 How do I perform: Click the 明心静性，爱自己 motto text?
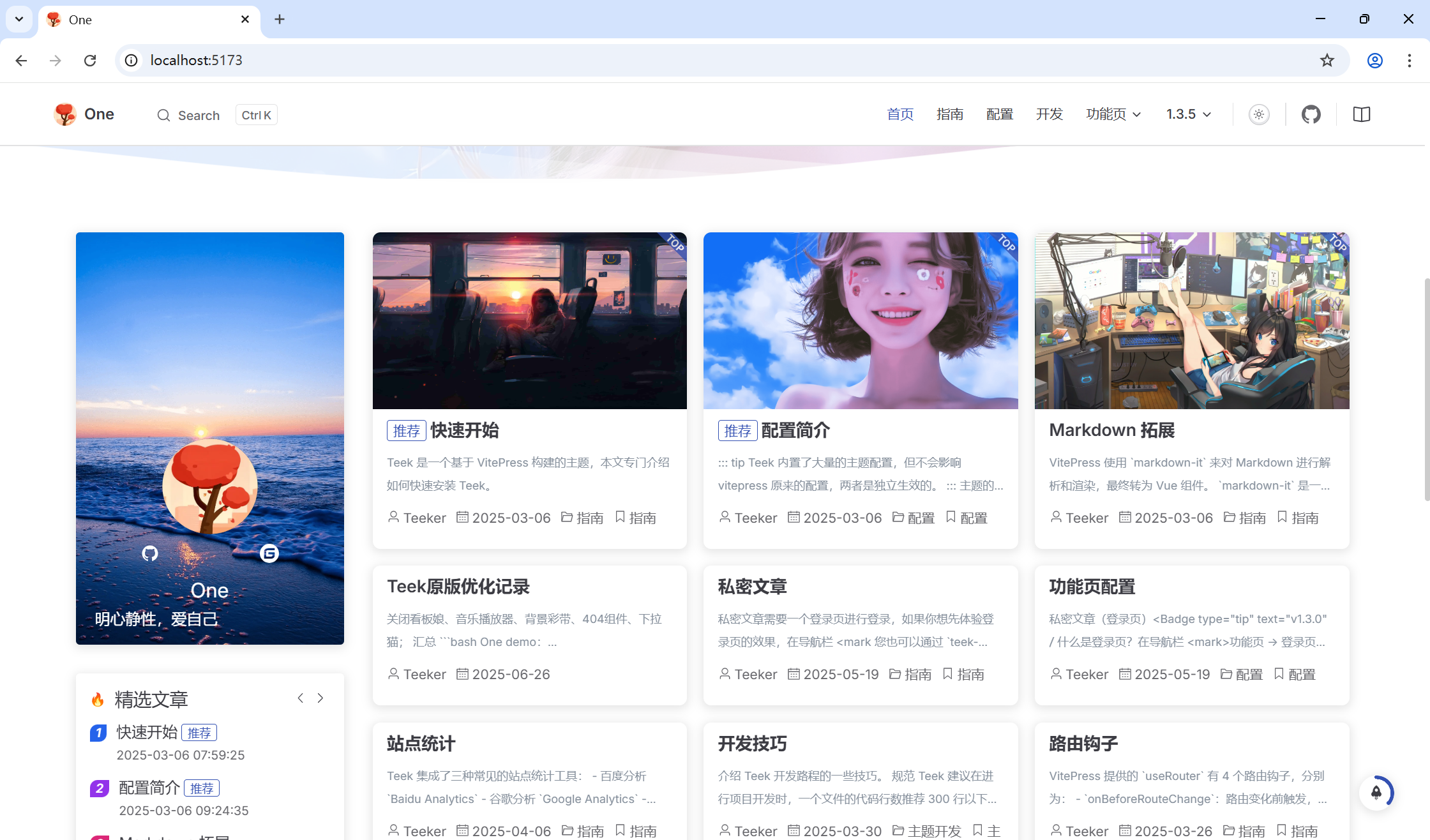(x=156, y=619)
